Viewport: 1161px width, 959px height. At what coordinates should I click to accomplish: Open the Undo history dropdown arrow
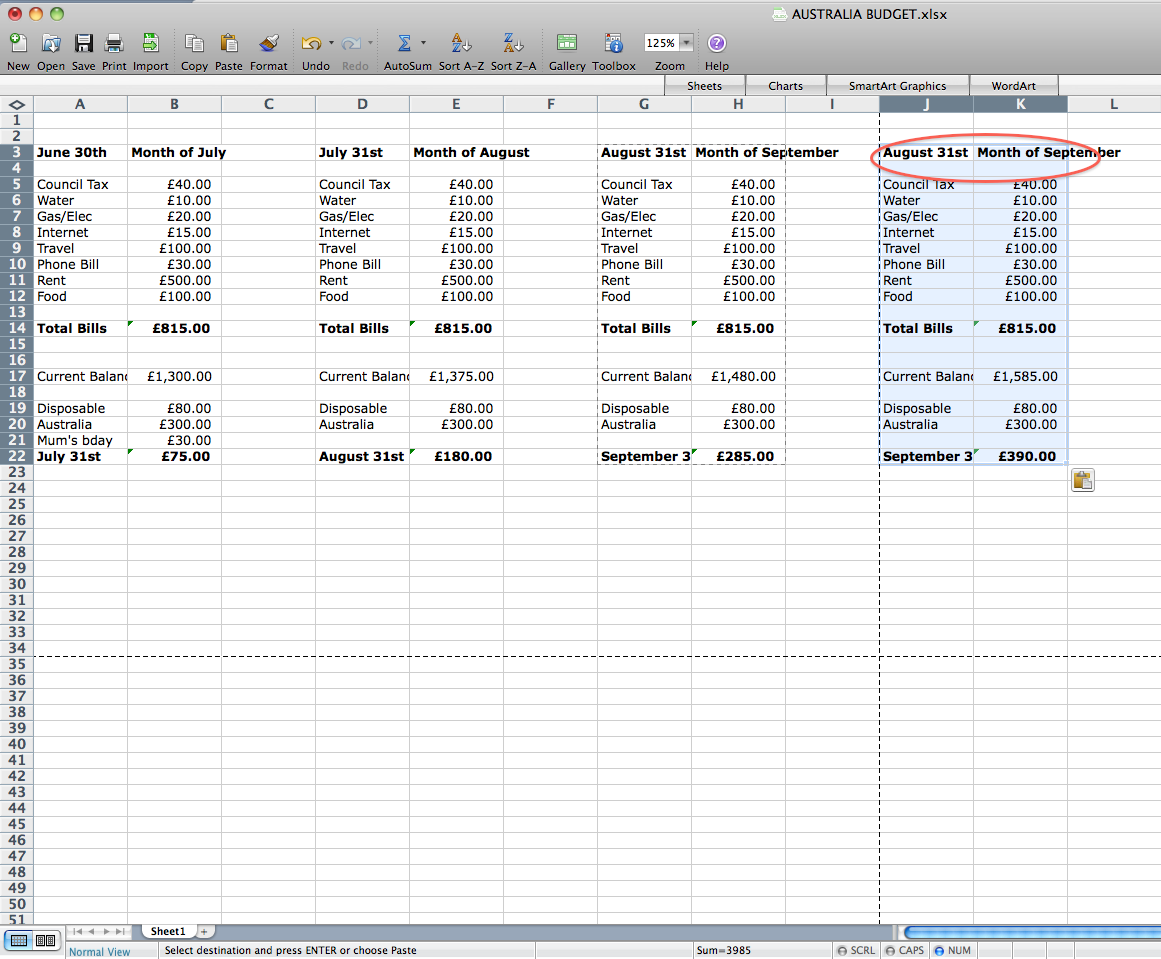coord(331,43)
